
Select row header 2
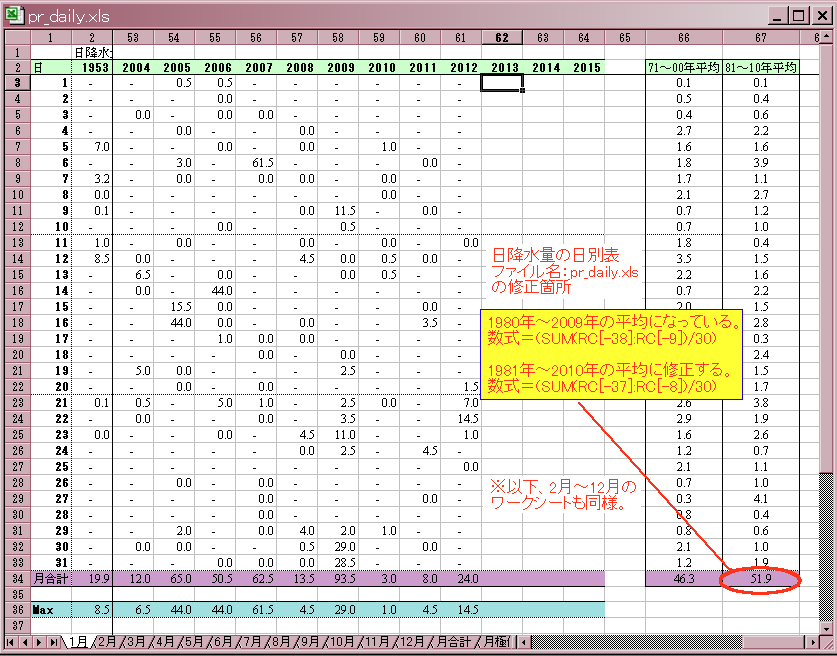(x=18, y=68)
